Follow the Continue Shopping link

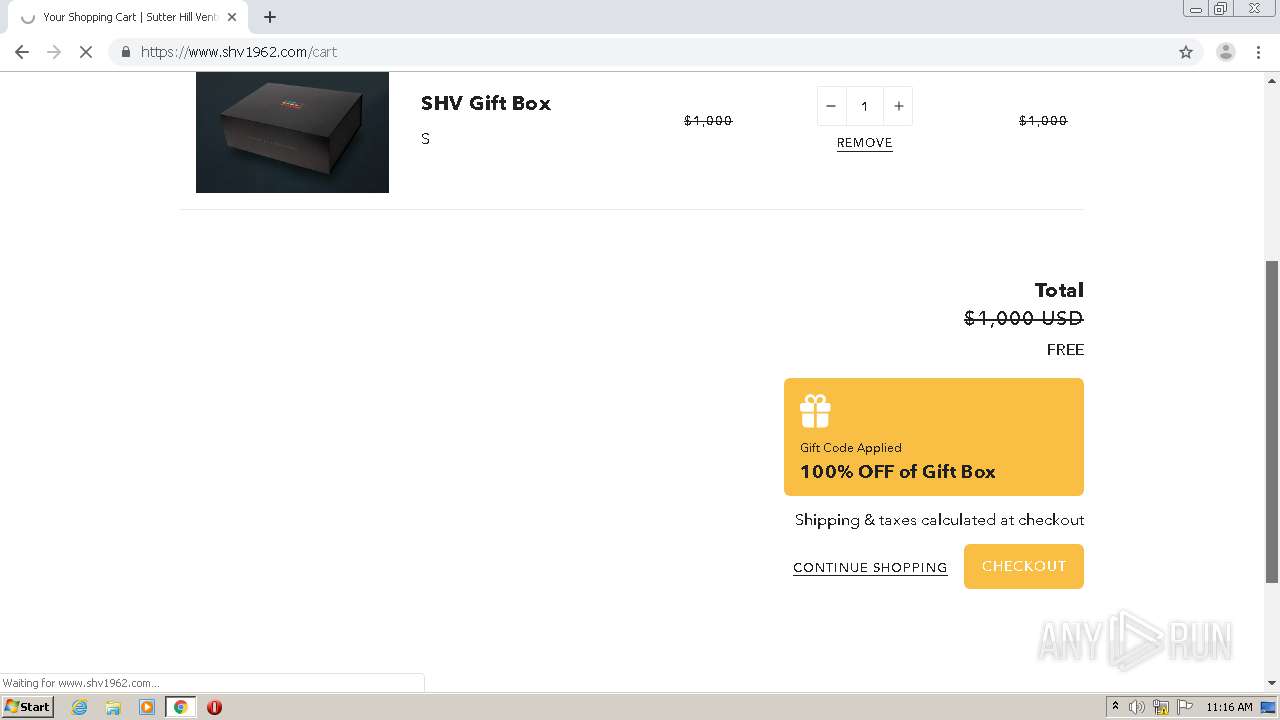(870, 567)
